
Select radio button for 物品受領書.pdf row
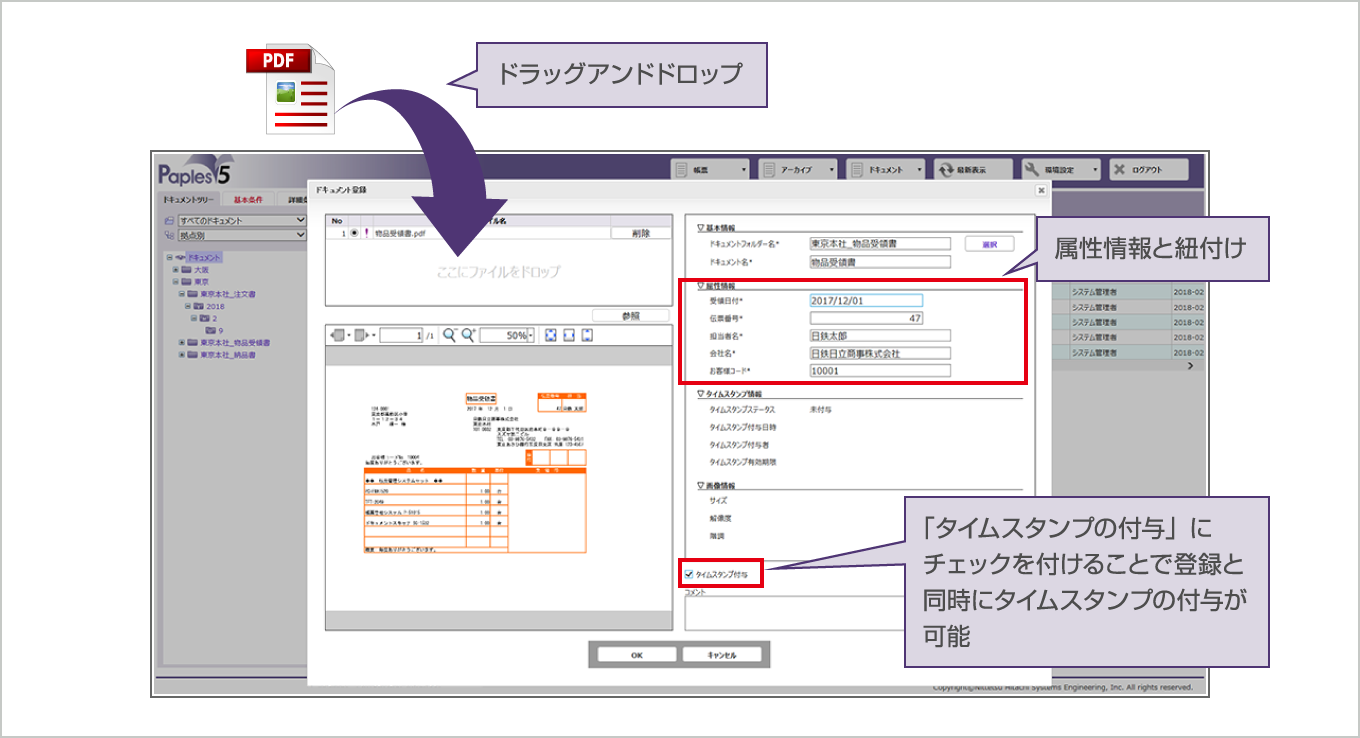354,234
